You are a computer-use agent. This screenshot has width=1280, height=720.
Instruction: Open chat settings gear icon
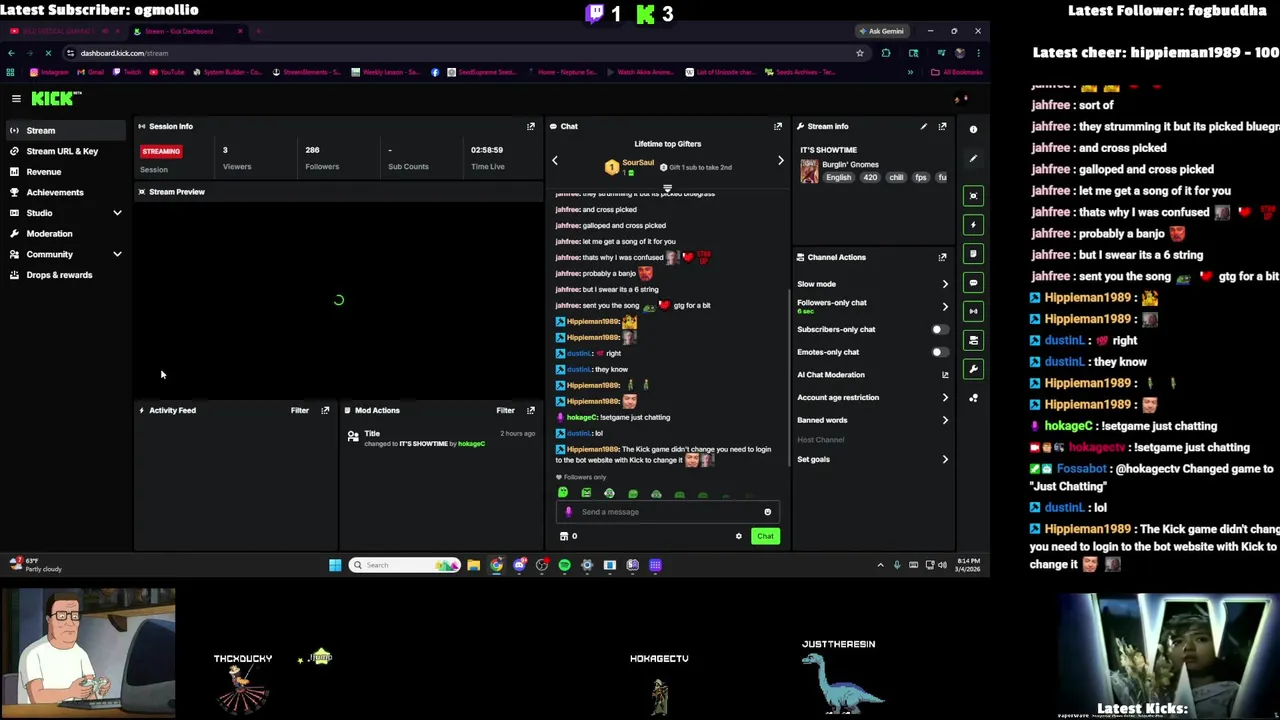click(739, 536)
